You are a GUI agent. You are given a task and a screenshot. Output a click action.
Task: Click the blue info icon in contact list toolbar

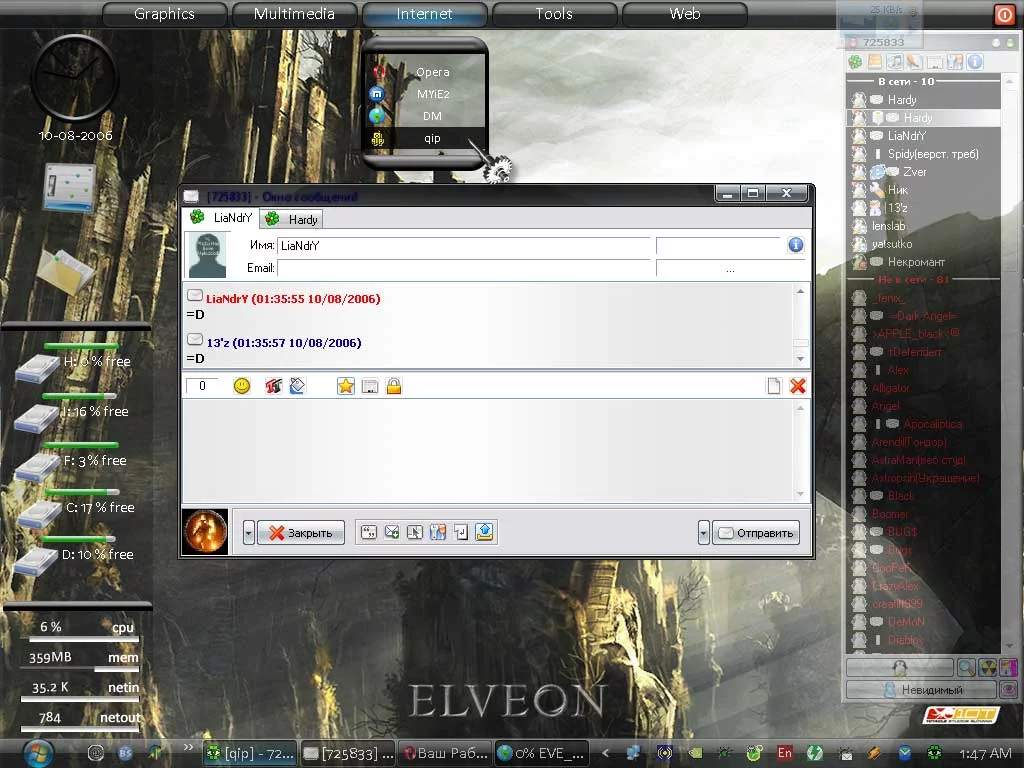click(x=975, y=62)
